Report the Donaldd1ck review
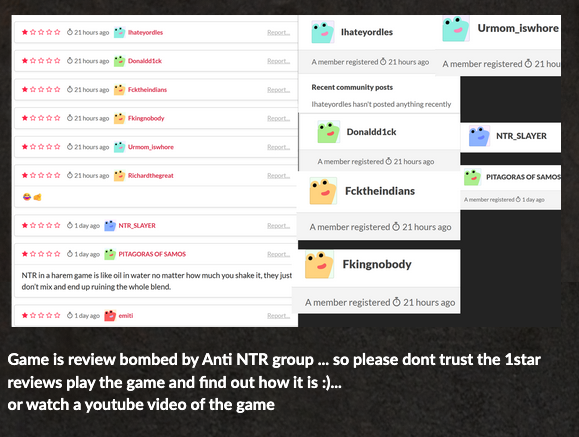Screen dimensions: 579x437 click(x=278, y=61)
